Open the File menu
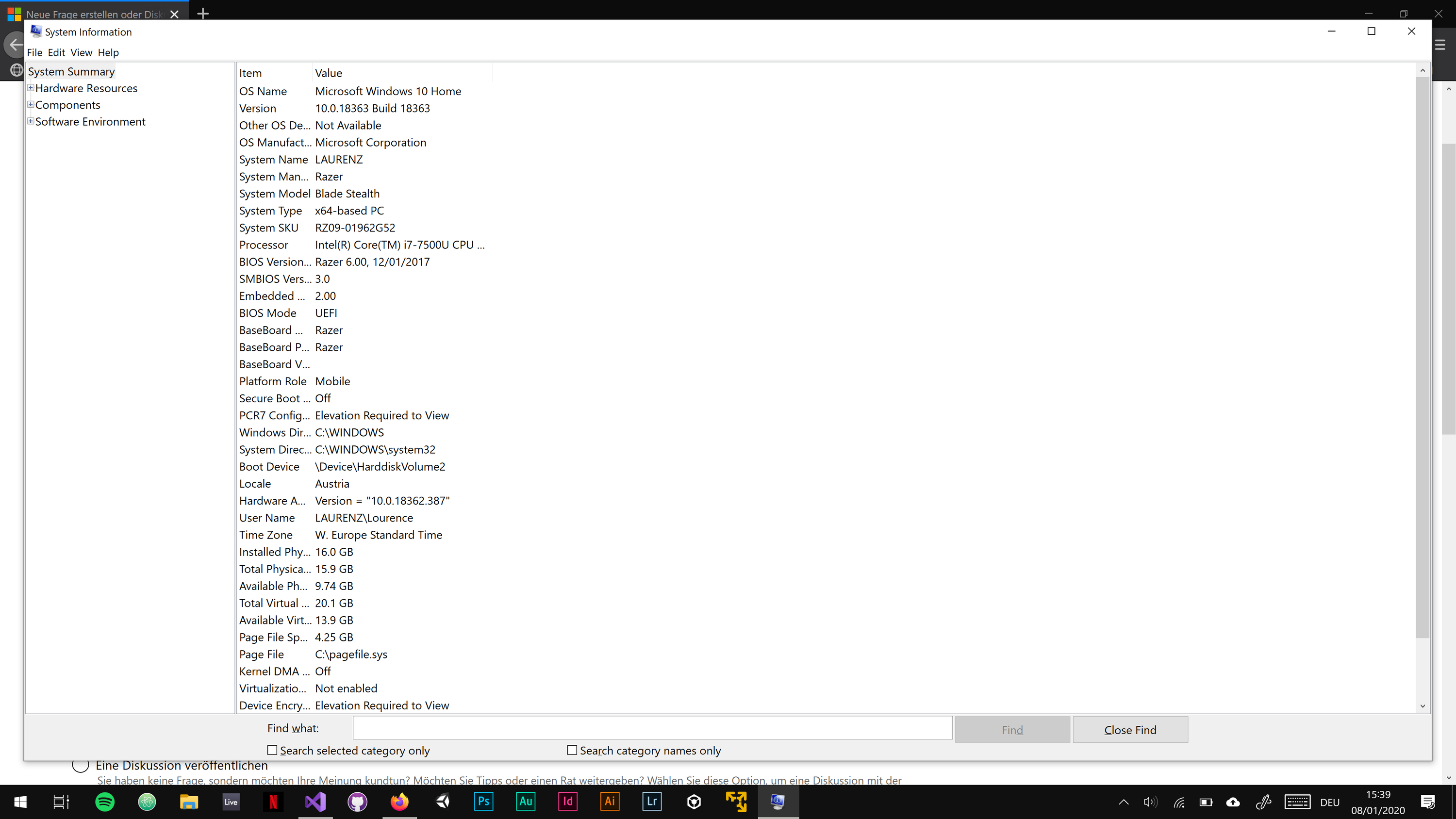 coord(34,52)
